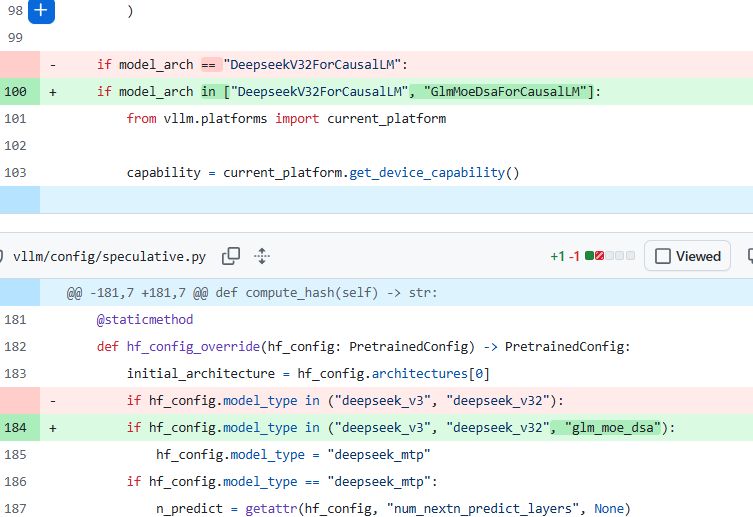This screenshot has height=517, width=753.
Task: Select line number 184 in the diff
Action: click(x=15, y=428)
